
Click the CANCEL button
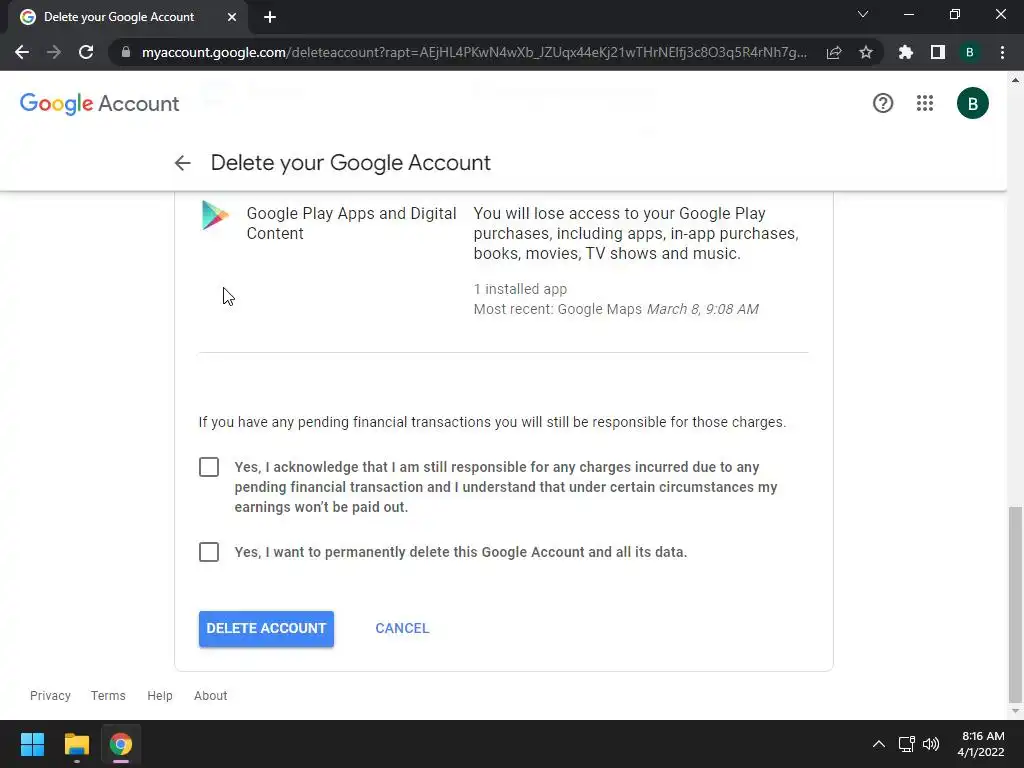(402, 628)
